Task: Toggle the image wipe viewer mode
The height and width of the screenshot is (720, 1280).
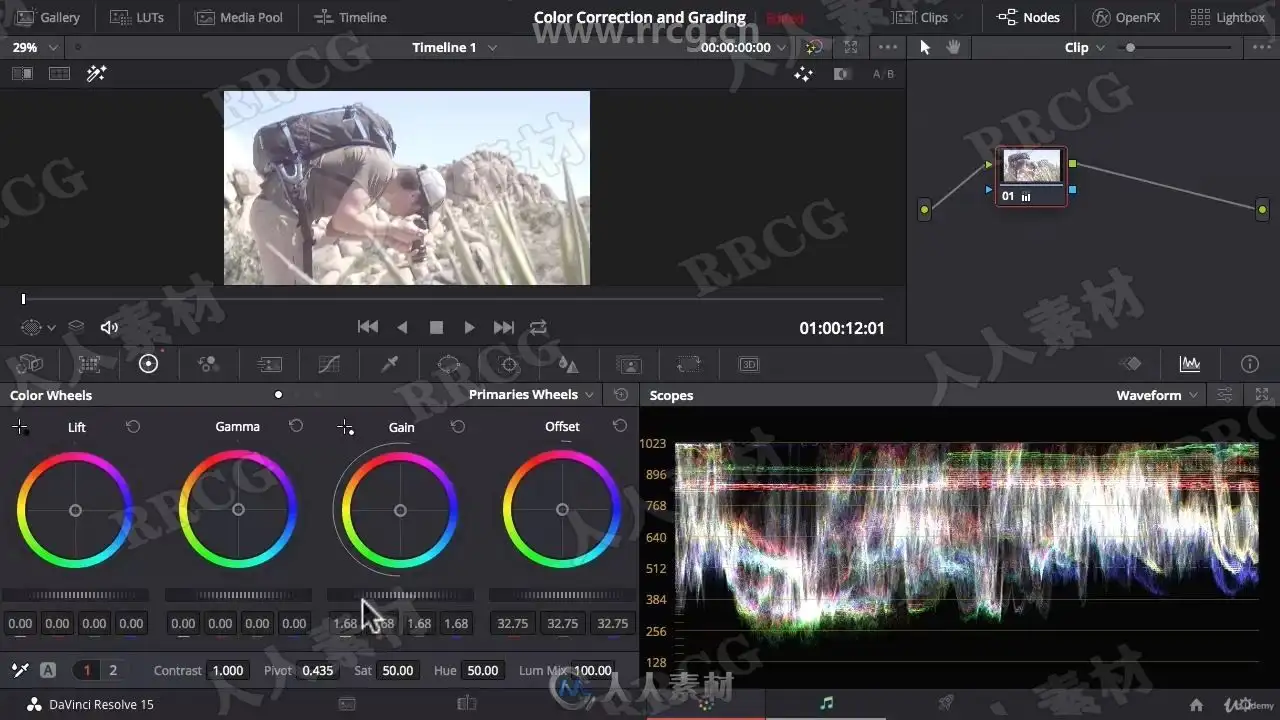Action: pyautogui.click(x=22, y=73)
